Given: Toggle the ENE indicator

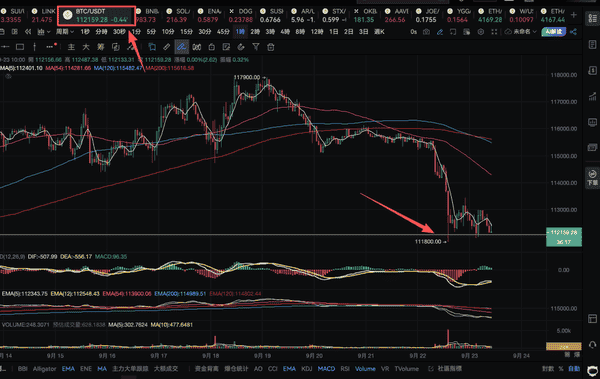Looking at the screenshot, I should click(x=86, y=369).
